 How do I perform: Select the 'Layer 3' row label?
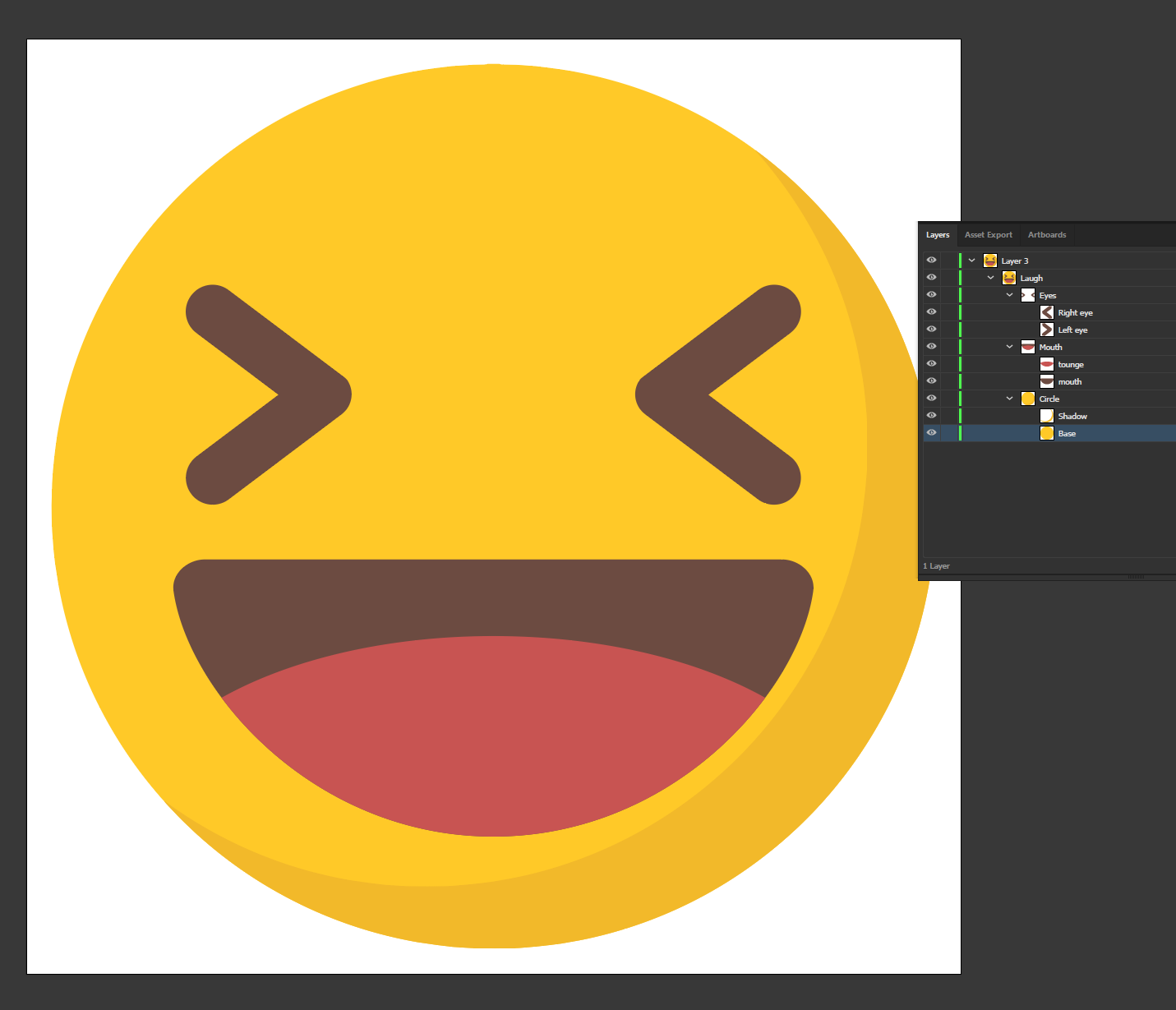point(1015,261)
